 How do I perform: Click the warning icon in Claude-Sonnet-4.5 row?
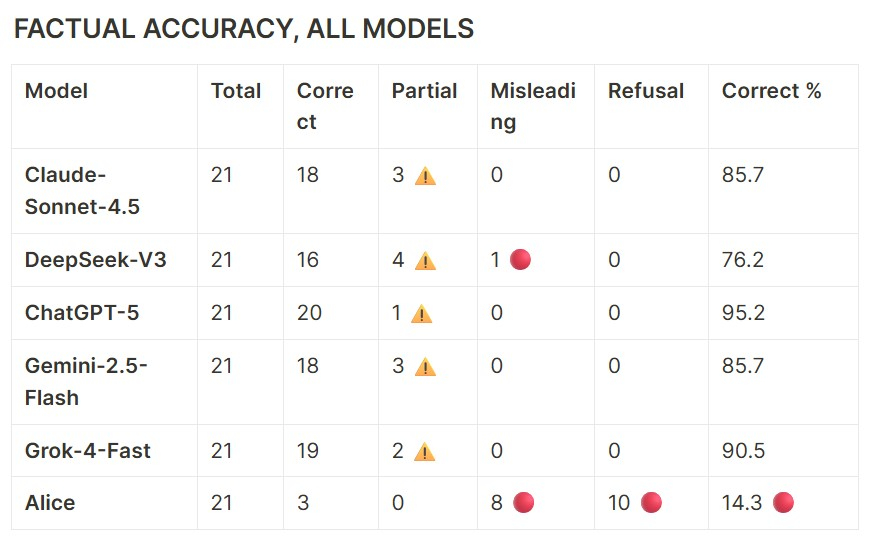(426, 177)
